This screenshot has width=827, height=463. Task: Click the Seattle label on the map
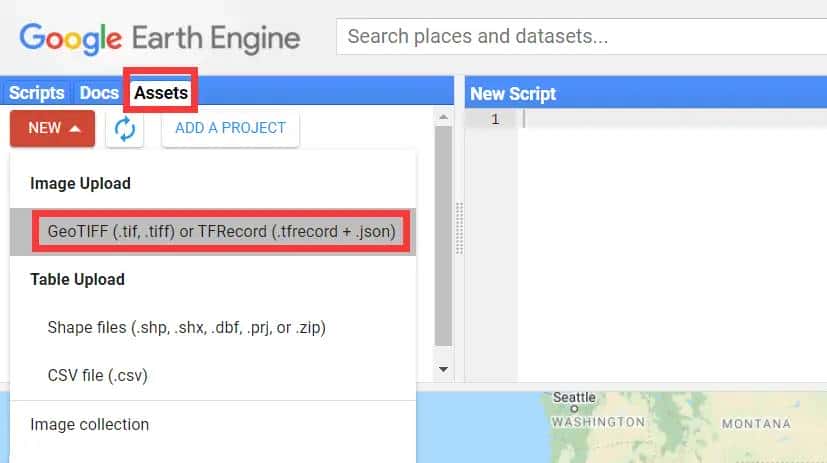(574, 398)
